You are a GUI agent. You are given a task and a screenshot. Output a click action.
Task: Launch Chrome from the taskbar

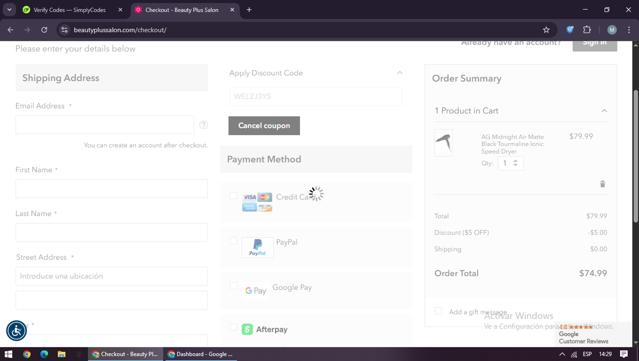[26, 354]
